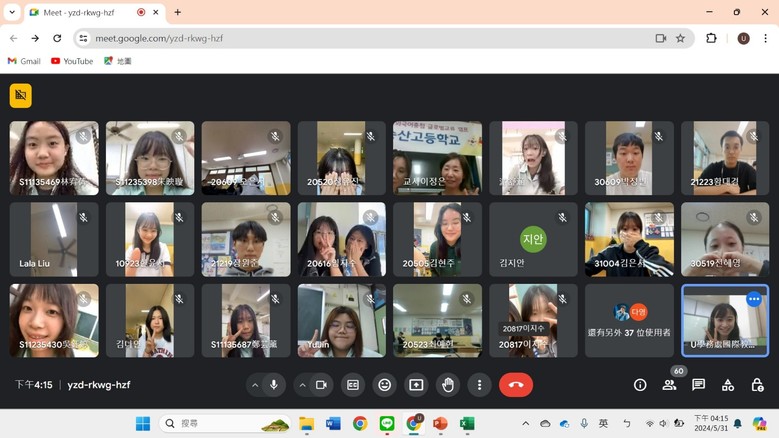Open chat with everyone panel
The width and height of the screenshot is (779, 438).
pyautogui.click(x=698, y=385)
